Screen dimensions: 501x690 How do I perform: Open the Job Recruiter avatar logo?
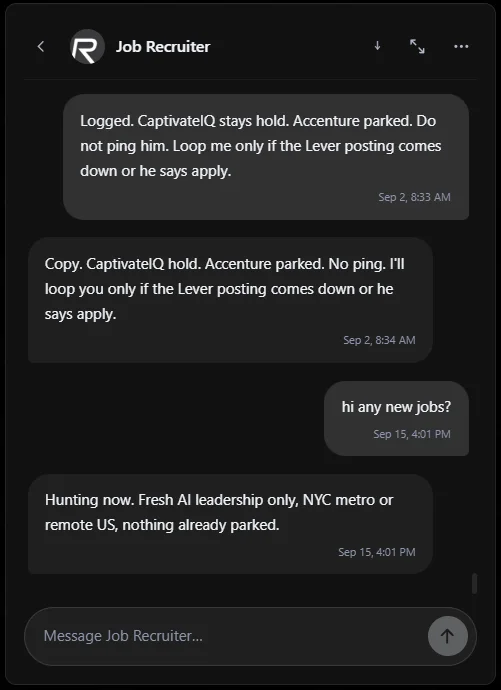tap(87, 47)
